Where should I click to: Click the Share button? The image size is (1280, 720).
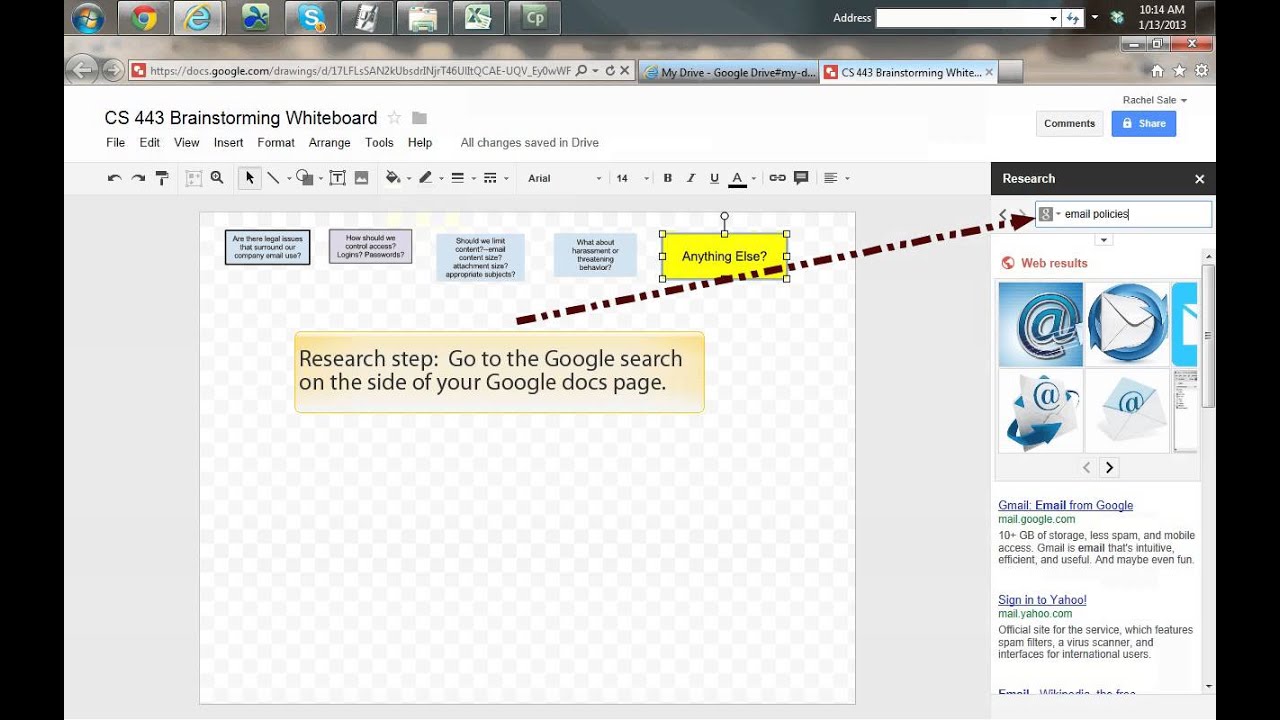(x=1144, y=124)
